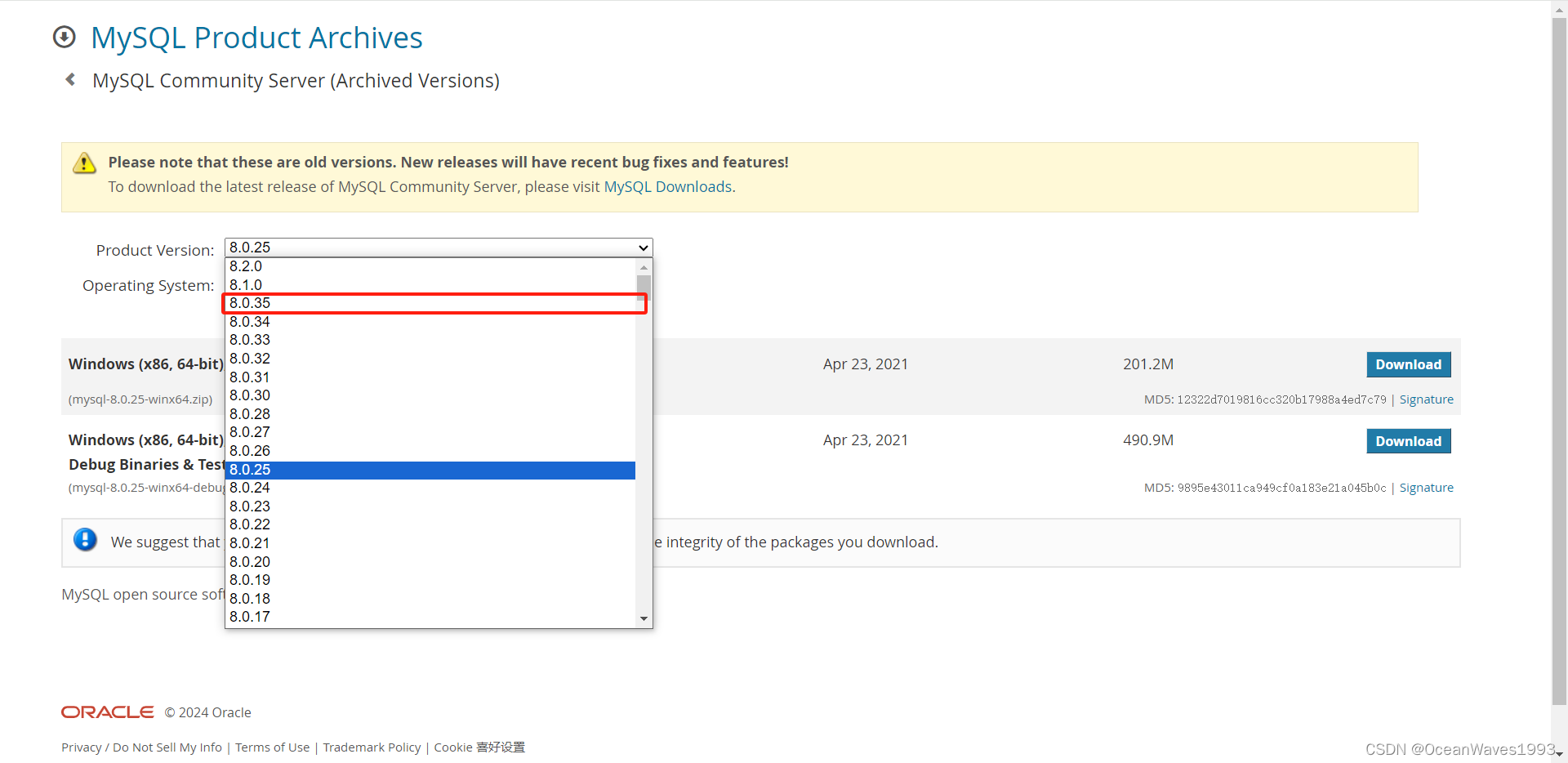Image resolution: width=1568 pixels, height=763 pixels.
Task: Follow the MySQL Downloads link
Action: point(668,187)
